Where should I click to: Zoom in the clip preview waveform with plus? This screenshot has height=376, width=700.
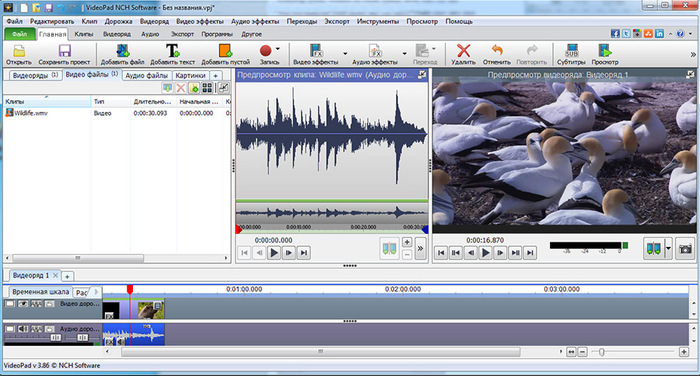(407, 242)
